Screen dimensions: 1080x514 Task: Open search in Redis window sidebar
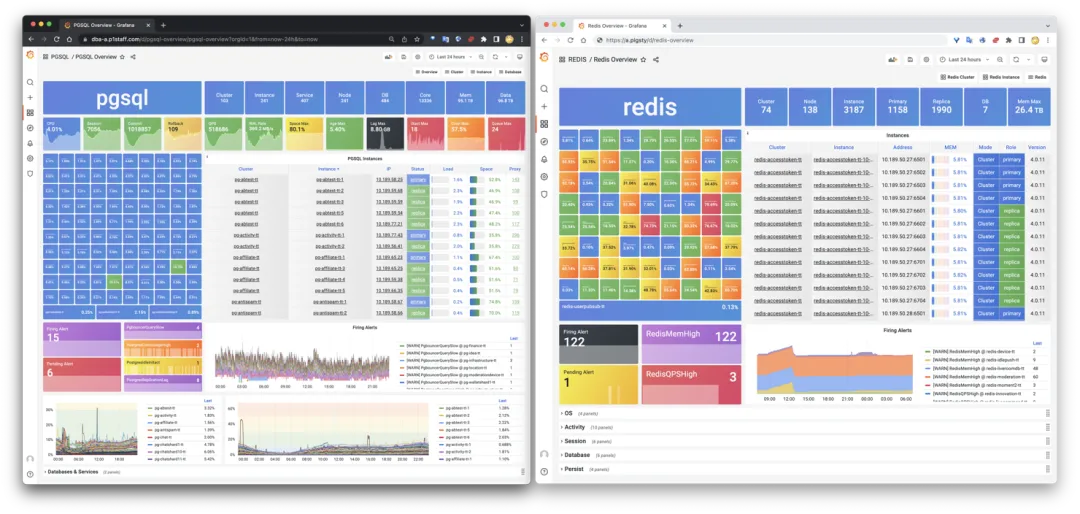544,89
